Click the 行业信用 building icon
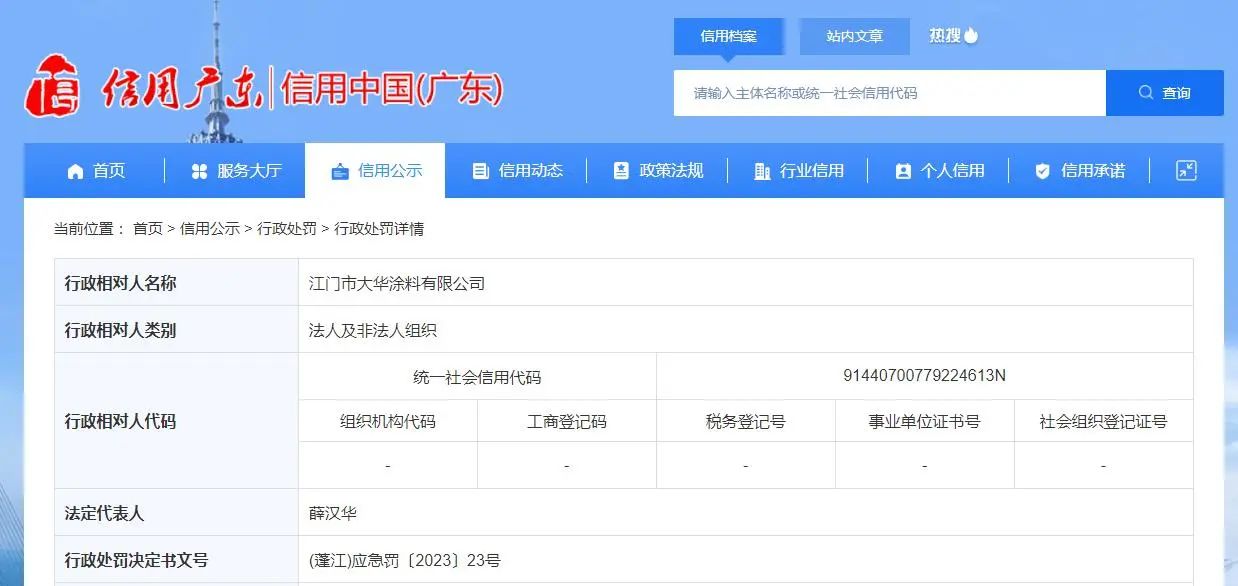Image resolution: width=1238 pixels, height=586 pixels. coord(762,170)
